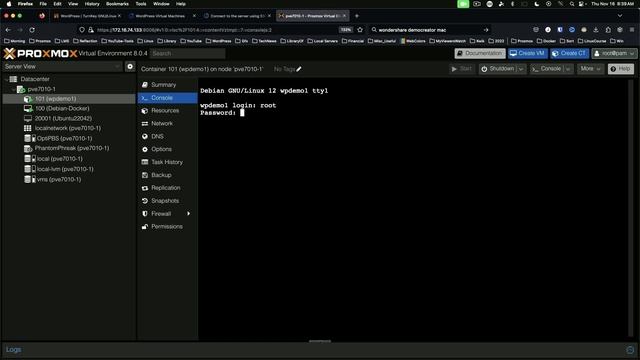
Task: Click the Create CT button
Action: point(569,53)
